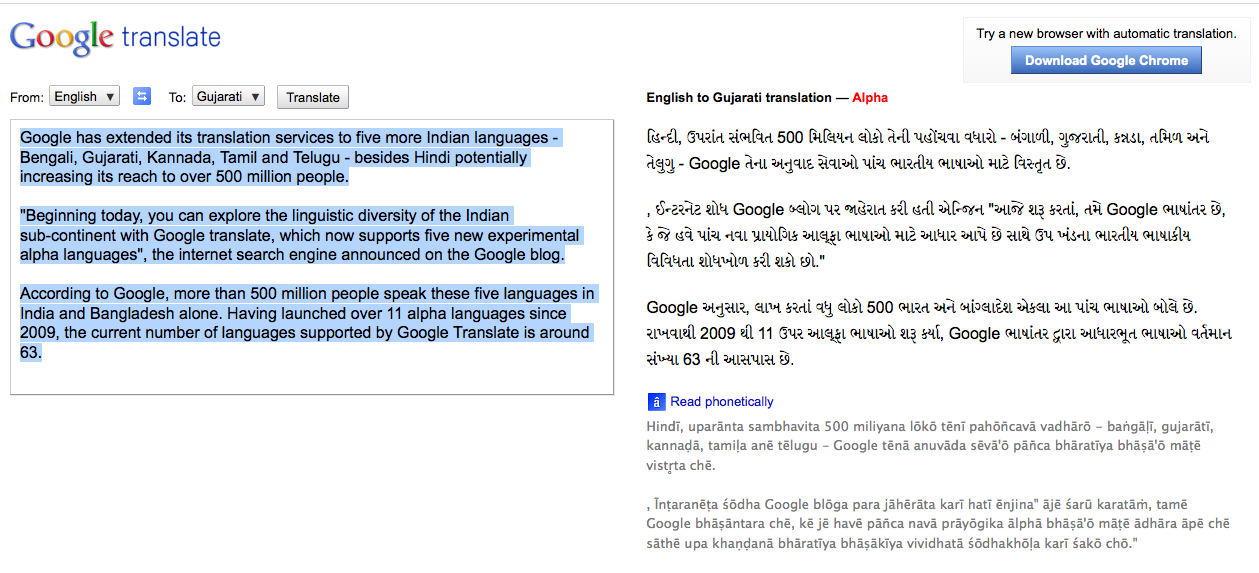Open the To language Gujarati dropdown
The width and height of the screenshot is (1259, 573).
(228, 97)
